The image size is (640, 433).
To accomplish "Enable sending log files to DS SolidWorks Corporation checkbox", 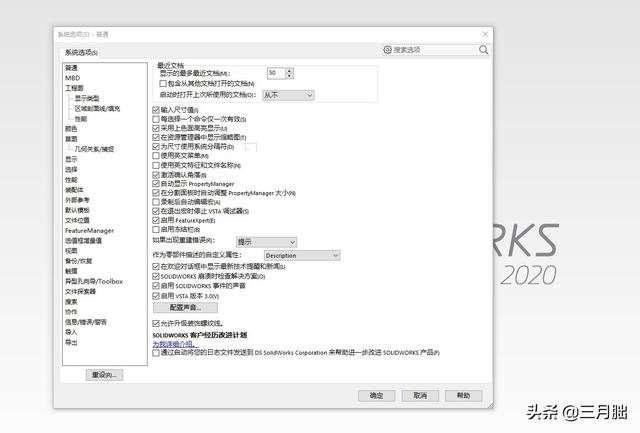I will tap(156, 353).
